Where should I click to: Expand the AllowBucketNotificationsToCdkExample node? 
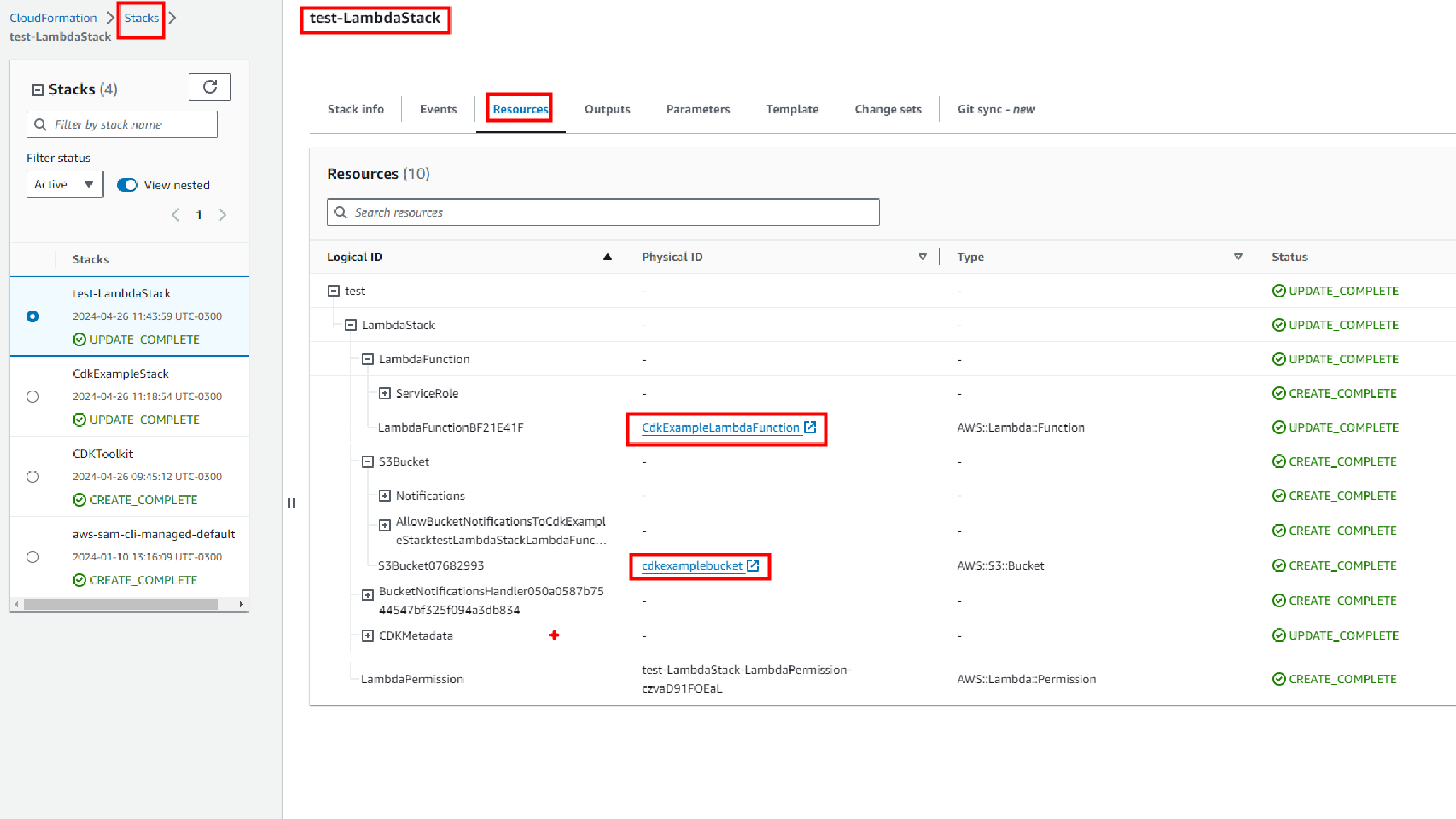(x=384, y=525)
